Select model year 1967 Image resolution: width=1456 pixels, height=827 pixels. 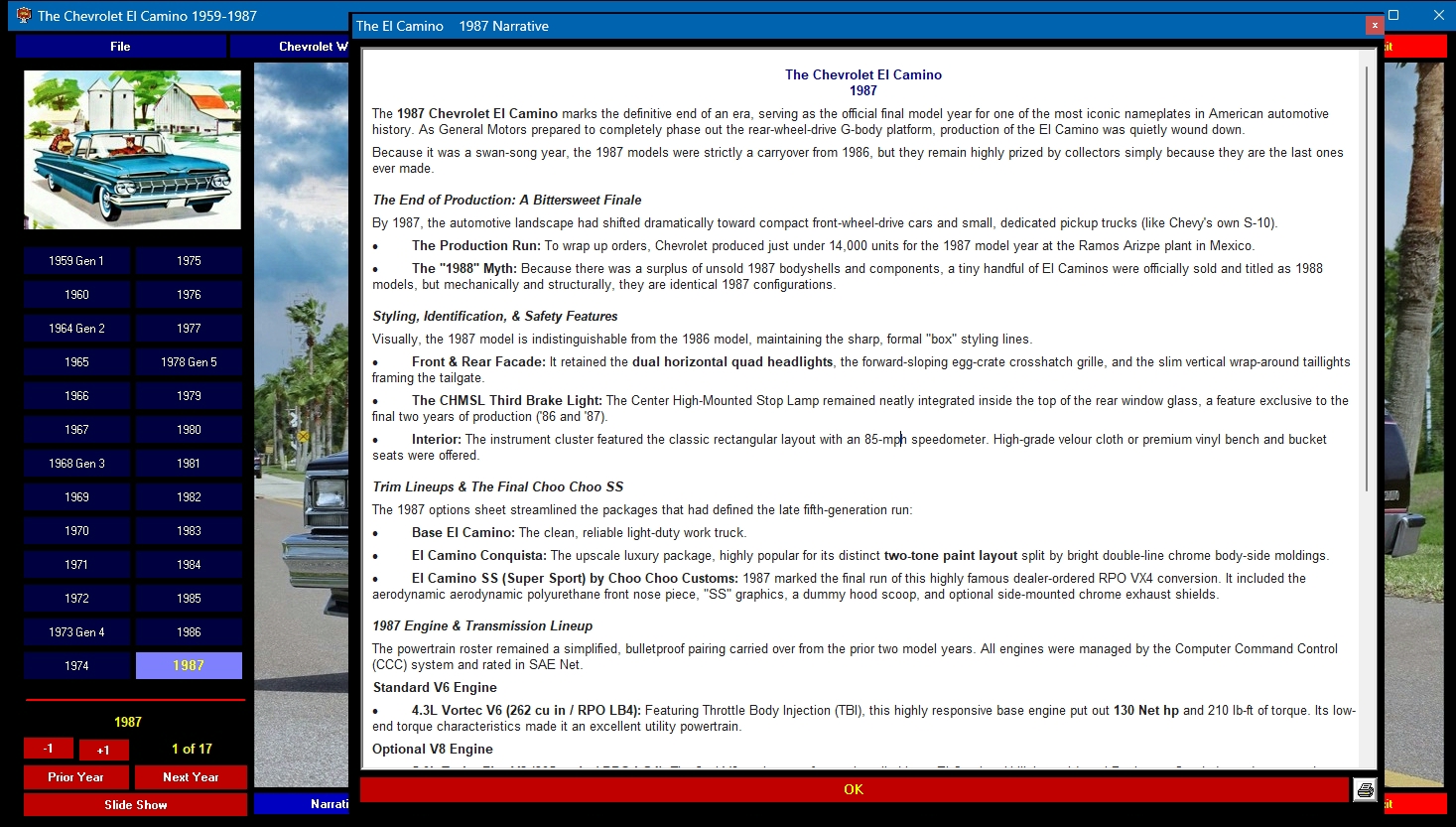pos(76,430)
